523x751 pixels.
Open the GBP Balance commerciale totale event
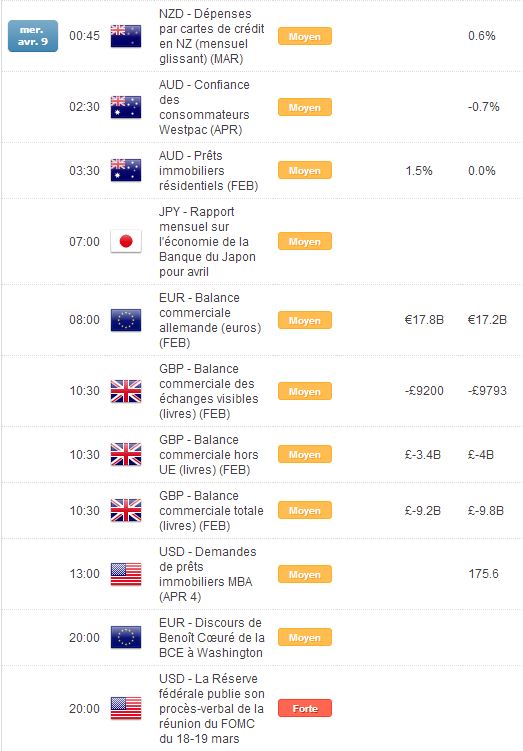pos(211,511)
